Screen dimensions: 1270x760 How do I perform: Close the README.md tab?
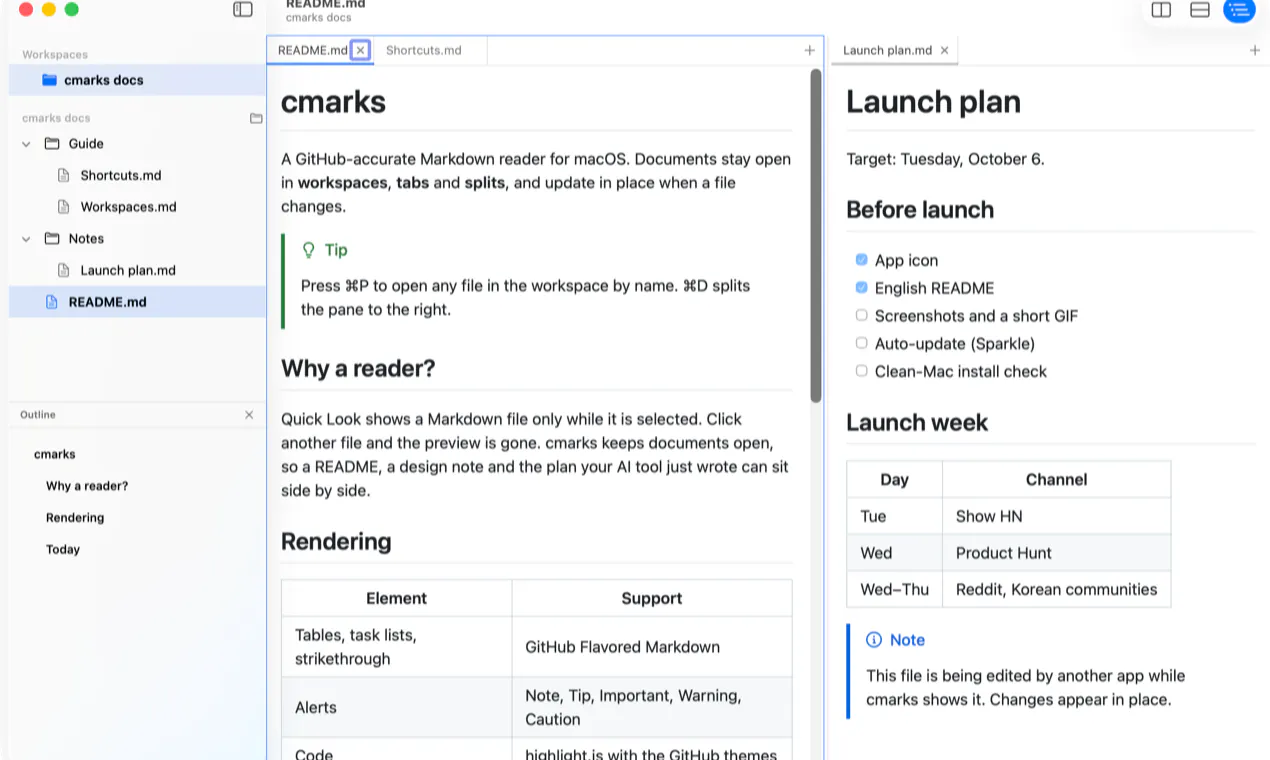pos(360,50)
